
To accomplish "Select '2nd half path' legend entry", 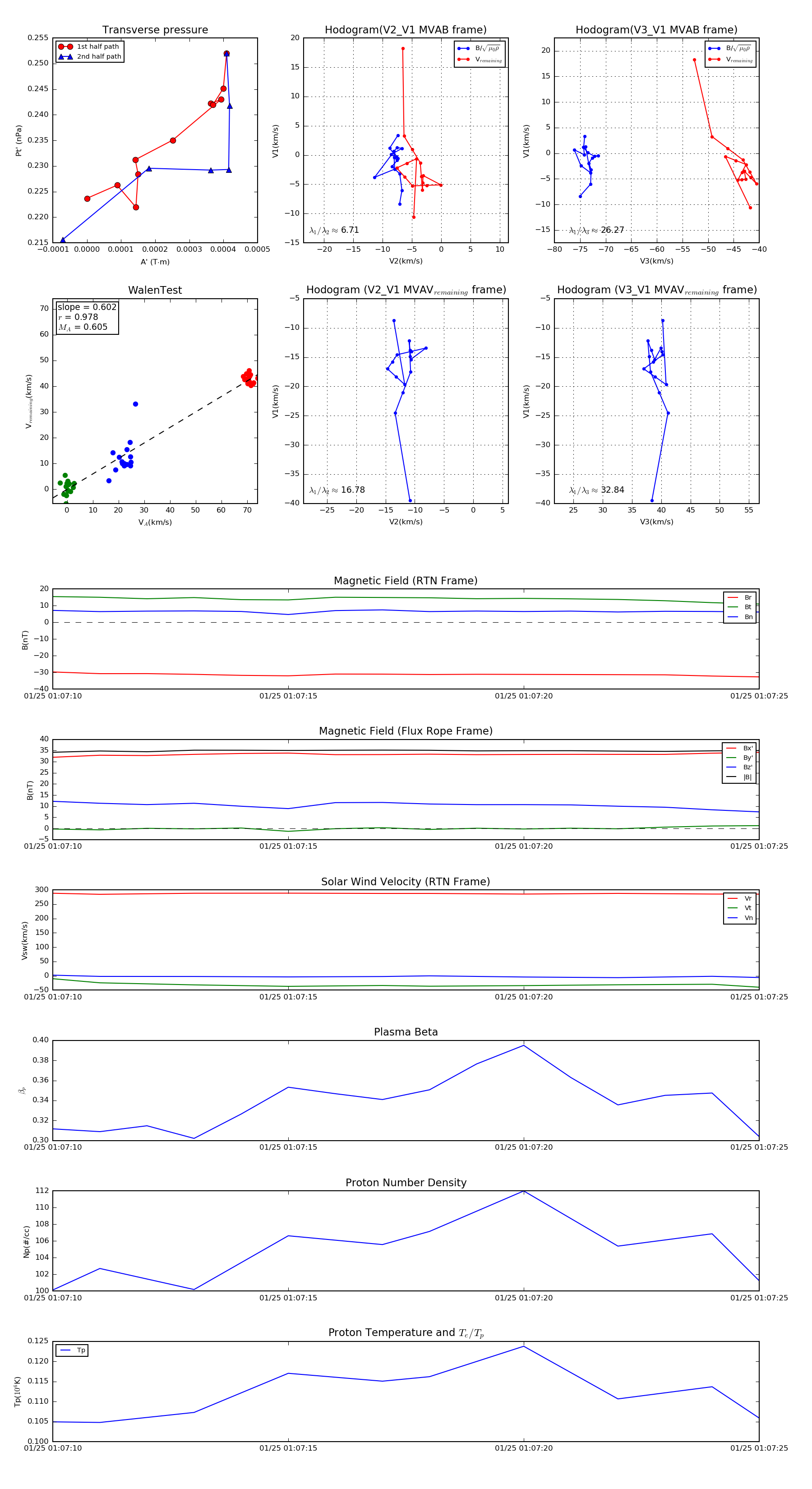I will pos(90,57).
